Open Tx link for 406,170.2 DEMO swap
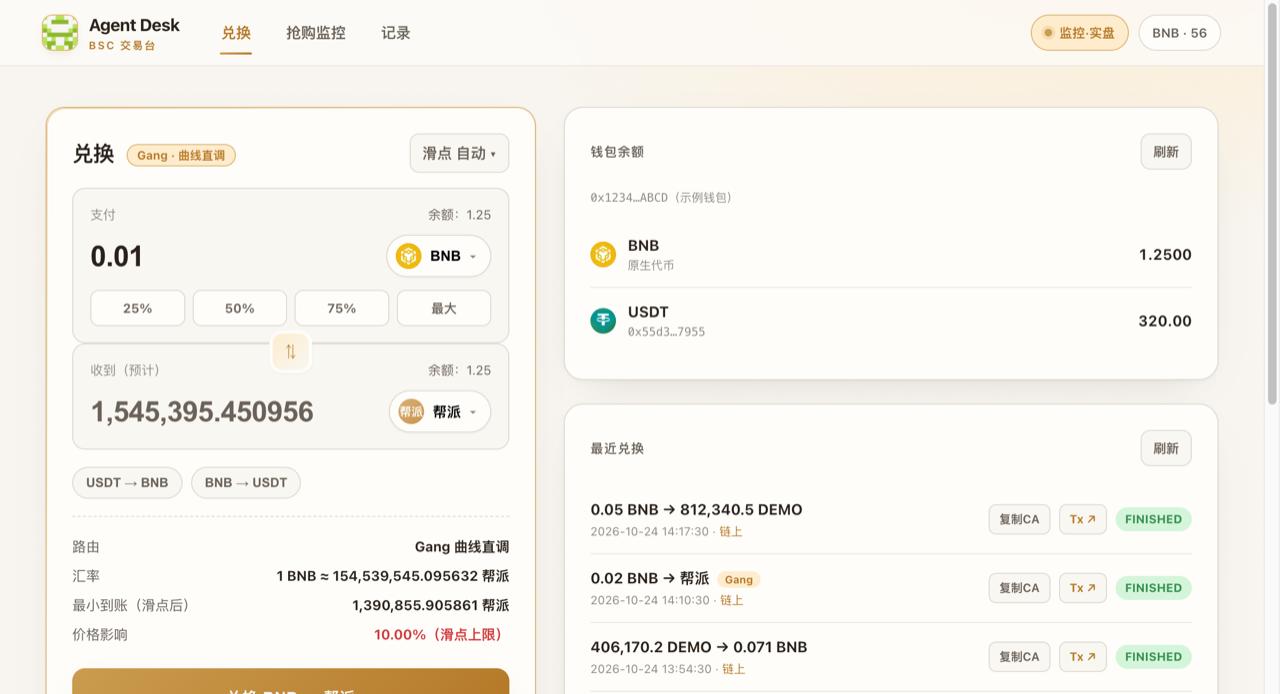 pyautogui.click(x=1083, y=657)
